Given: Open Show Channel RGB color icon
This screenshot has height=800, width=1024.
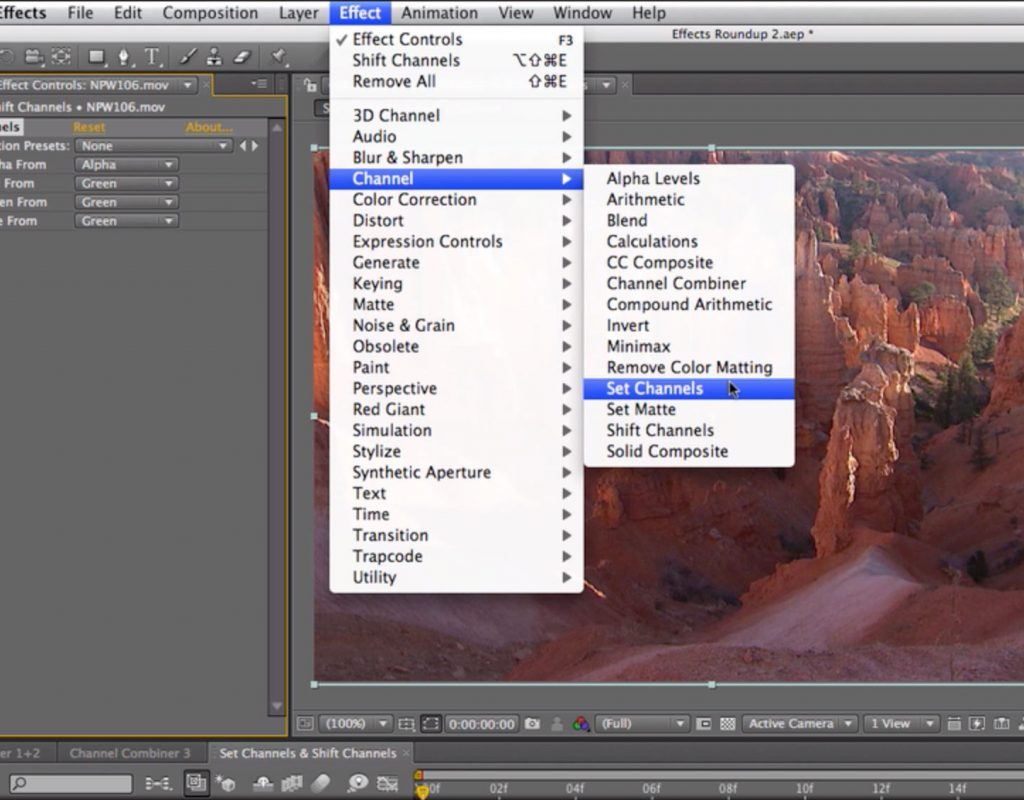Looking at the screenshot, I should click(x=581, y=724).
